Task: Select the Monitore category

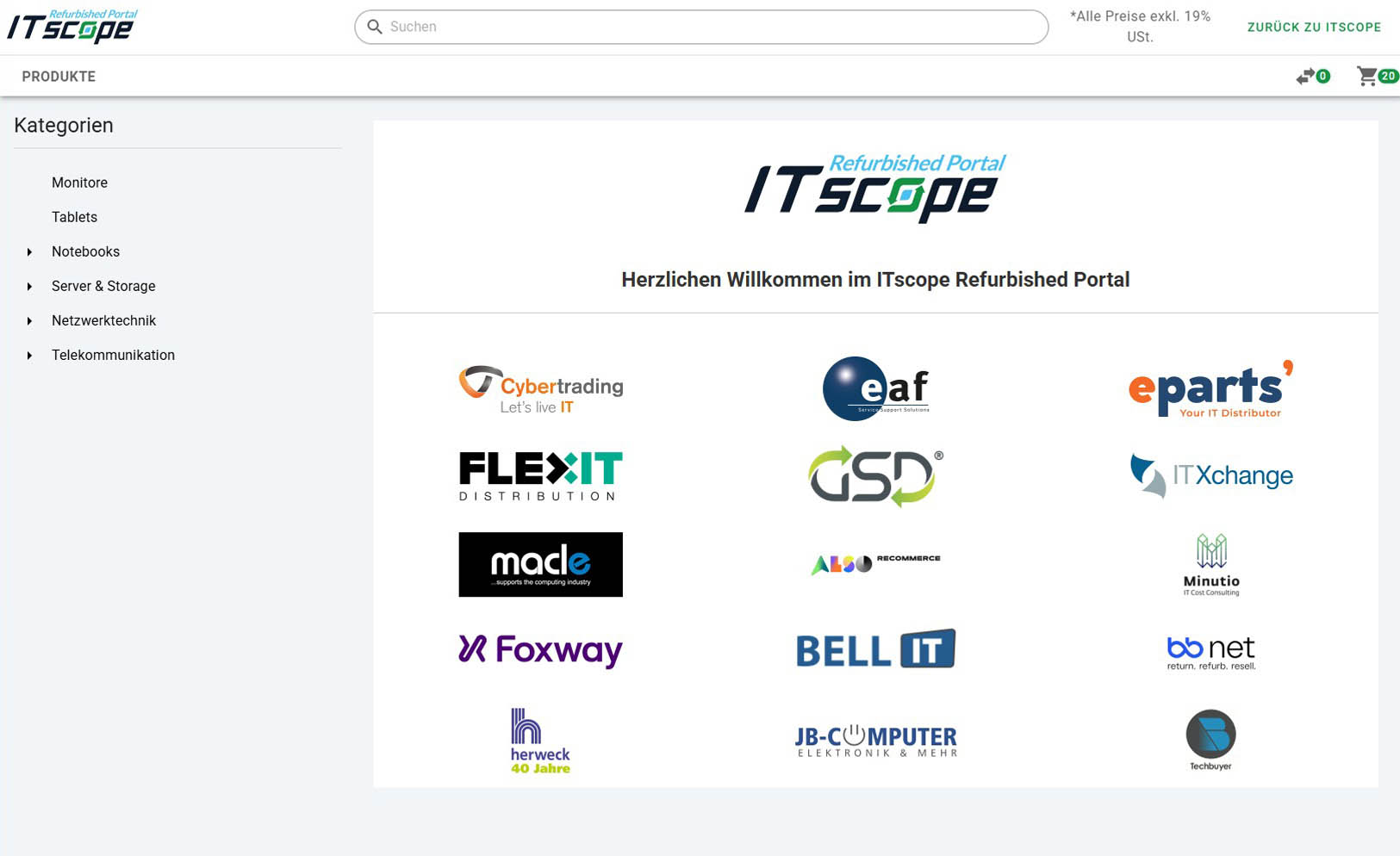Action: pyautogui.click(x=79, y=183)
